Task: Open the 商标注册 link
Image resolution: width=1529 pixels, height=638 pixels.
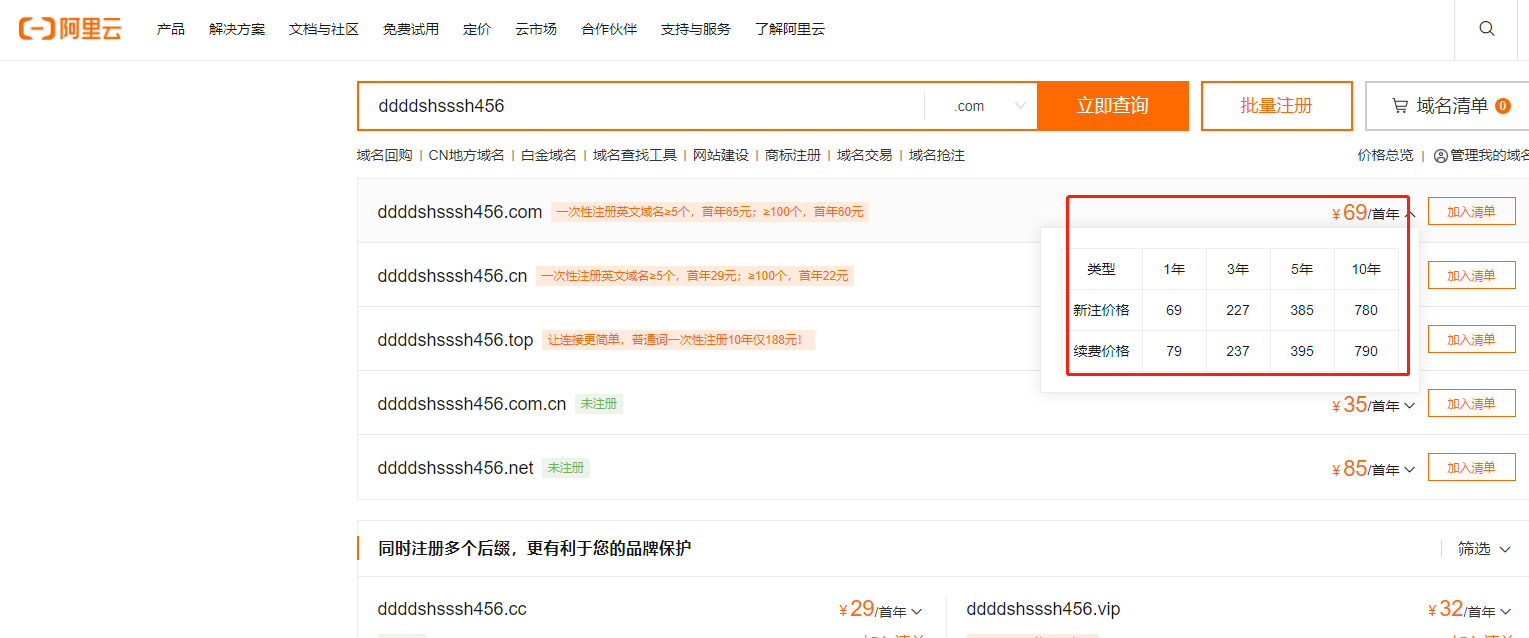Action: [x=792, y=156]
